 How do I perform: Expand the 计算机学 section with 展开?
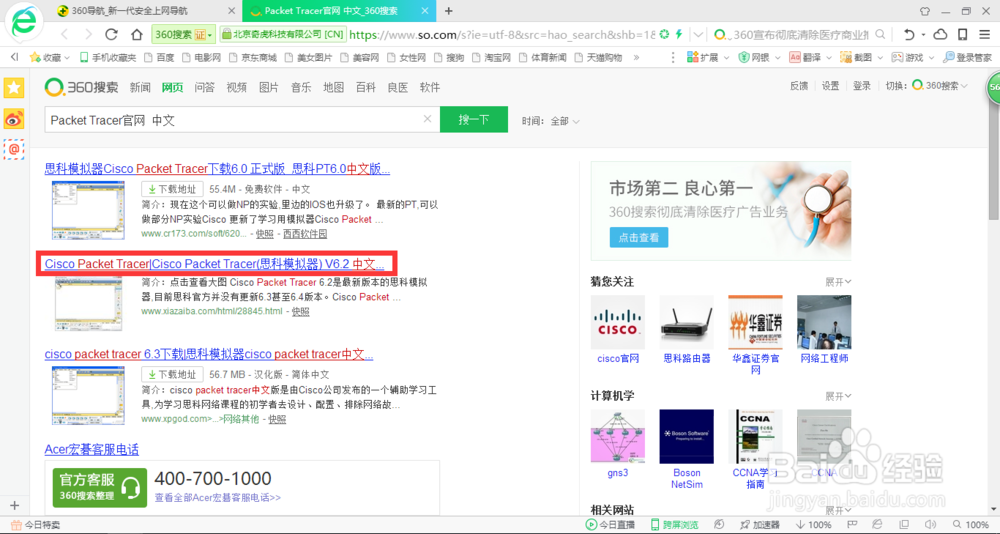(838, 396)
